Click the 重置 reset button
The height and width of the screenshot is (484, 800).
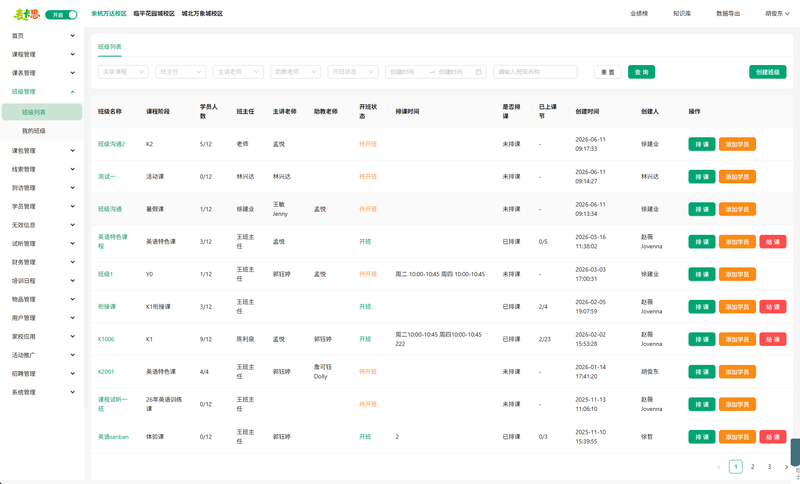point(608,72)
